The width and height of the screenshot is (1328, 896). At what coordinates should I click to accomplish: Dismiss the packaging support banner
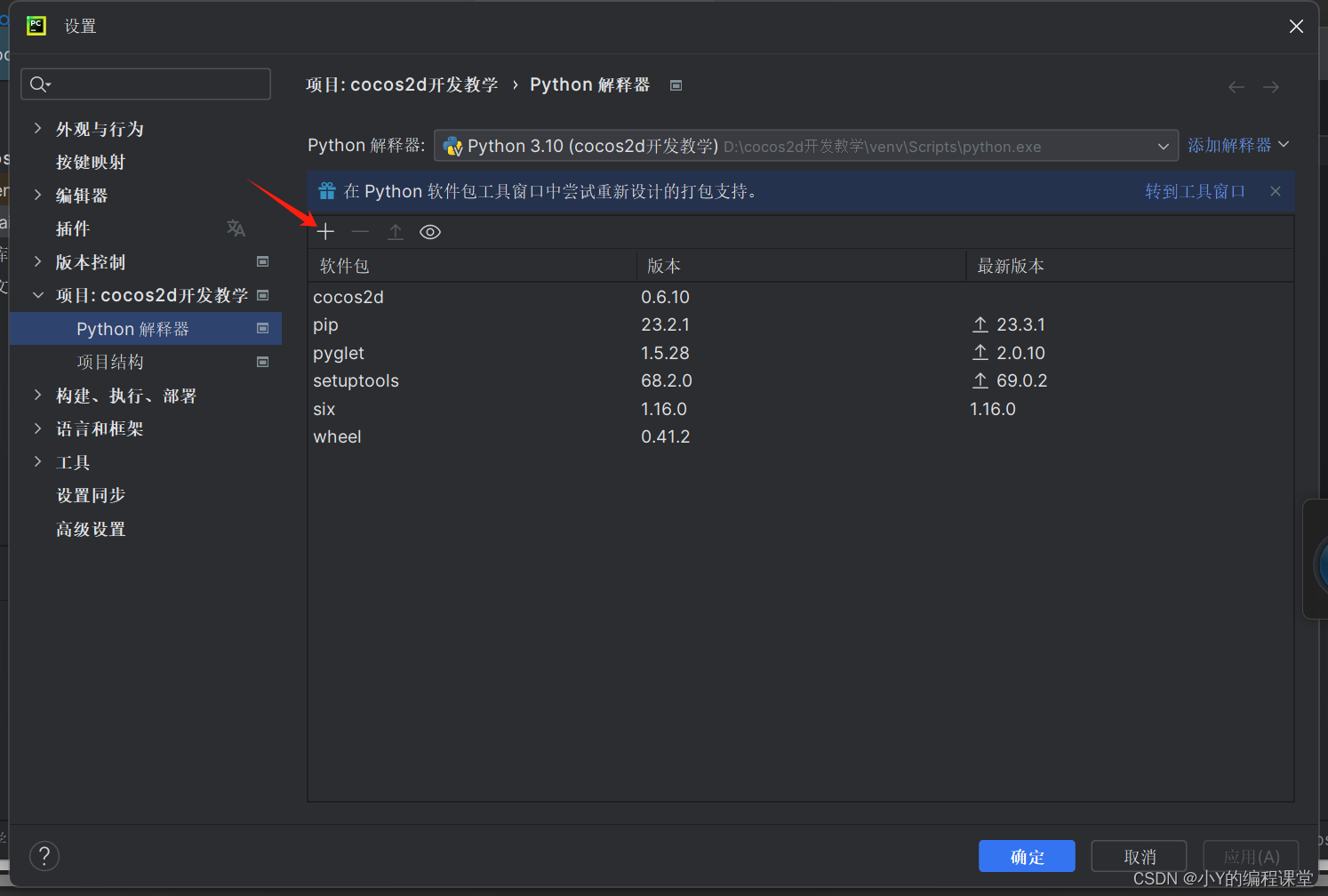pos(1276,191)
